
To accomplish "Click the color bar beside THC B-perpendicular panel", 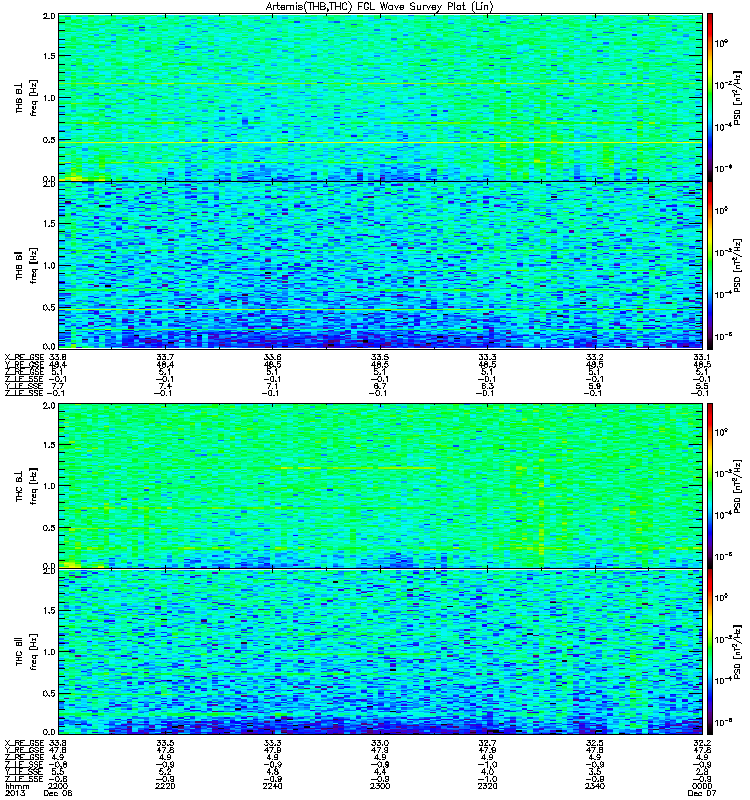I will click(x=710, y=486).
